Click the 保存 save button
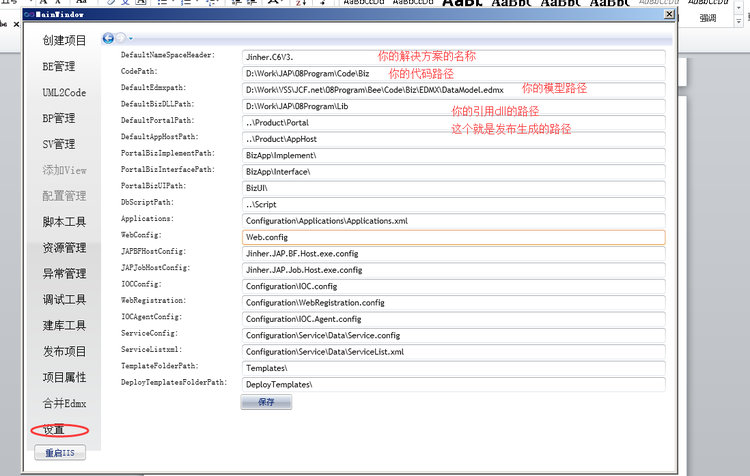Screen dimensions: 750x476 tap(266, 402)
